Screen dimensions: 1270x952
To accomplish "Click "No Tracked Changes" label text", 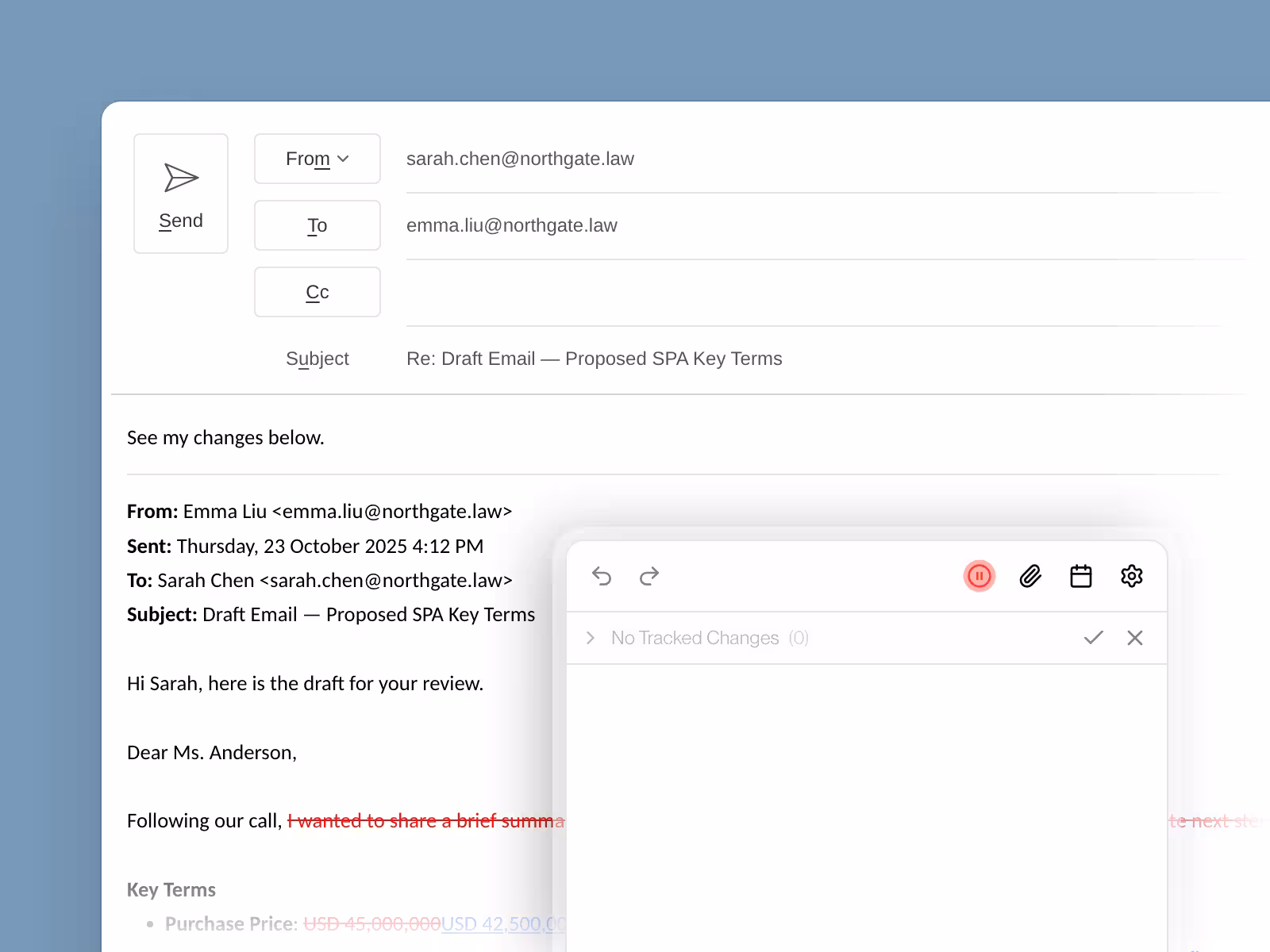I will pos(695,638).
